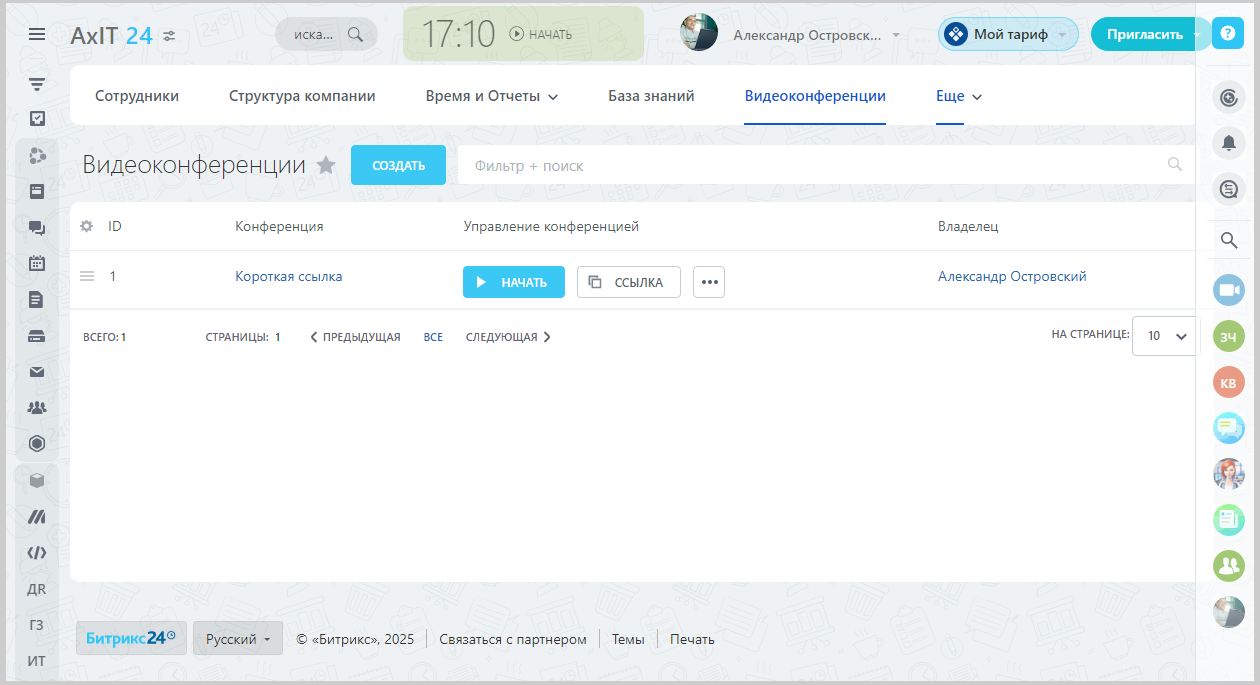Switch to the Сотрудники tab

(137, 96)
